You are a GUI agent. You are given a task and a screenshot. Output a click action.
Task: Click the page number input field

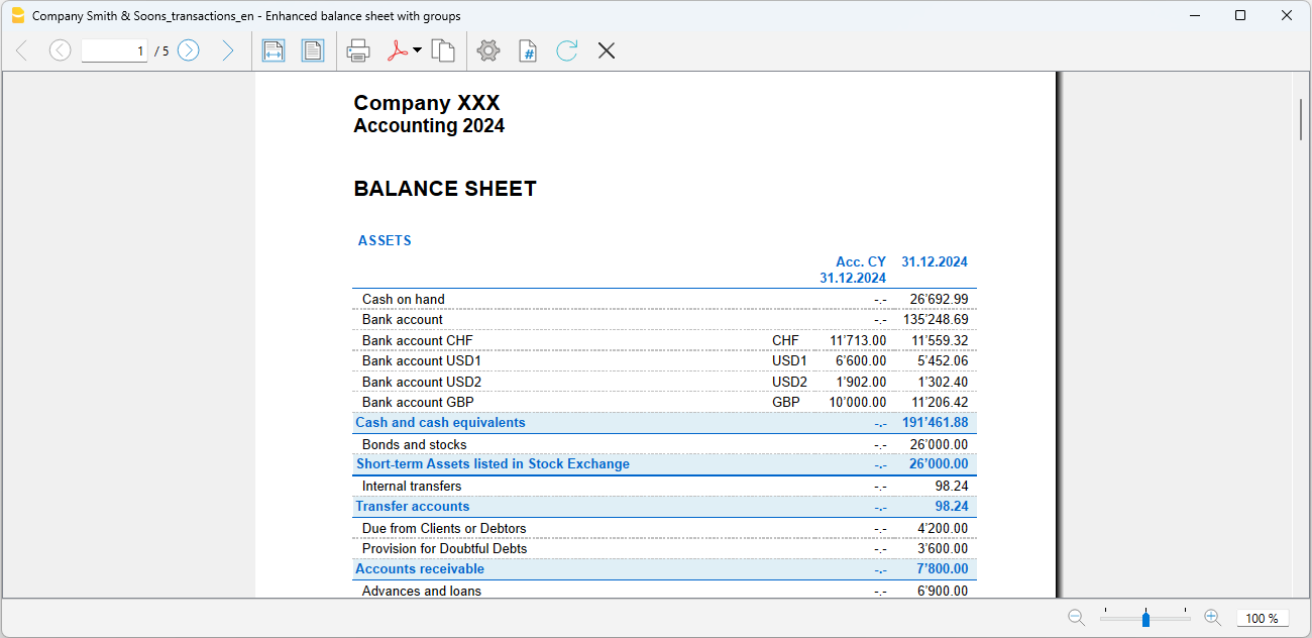(x=114, y=50)
